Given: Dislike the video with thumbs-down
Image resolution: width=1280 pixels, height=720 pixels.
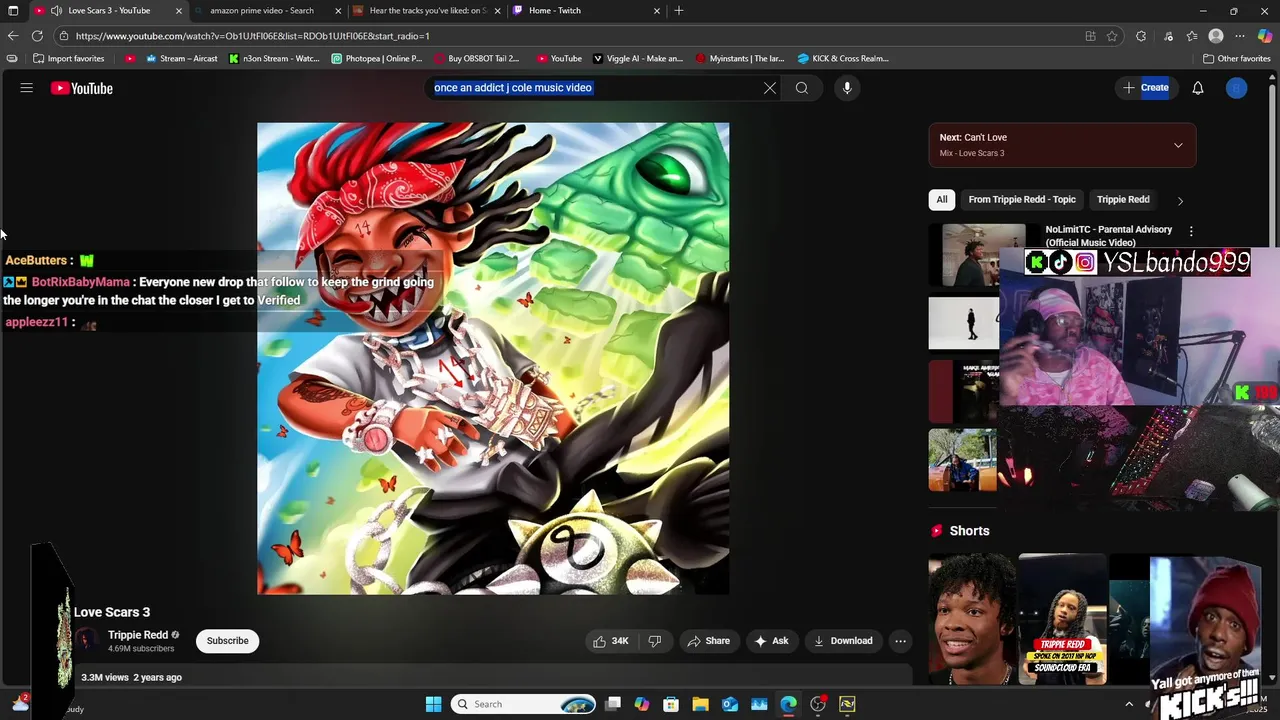Looking at the screenshot, I should (x=655, y=641).
